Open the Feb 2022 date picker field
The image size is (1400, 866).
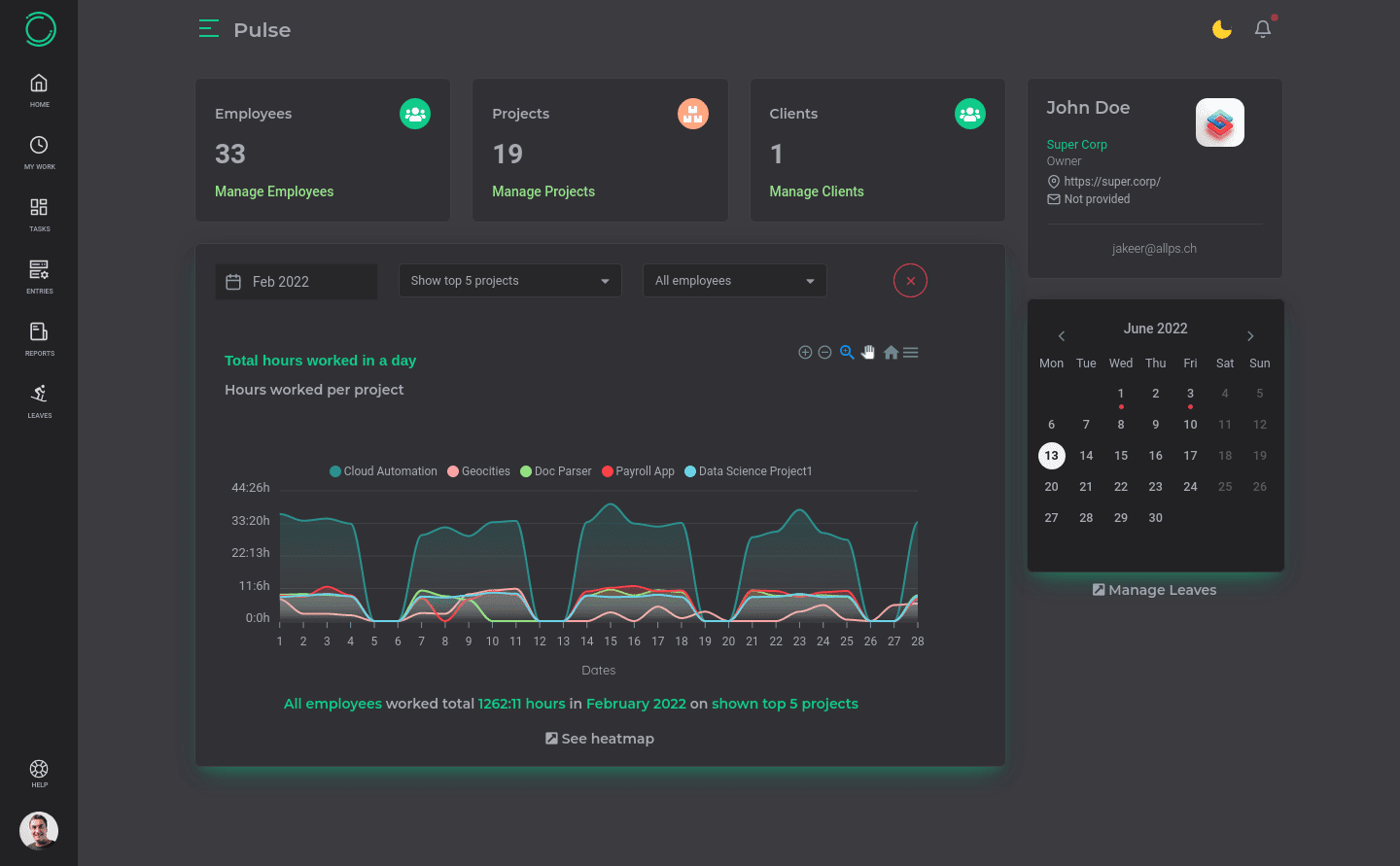click(x=296, y=282)
